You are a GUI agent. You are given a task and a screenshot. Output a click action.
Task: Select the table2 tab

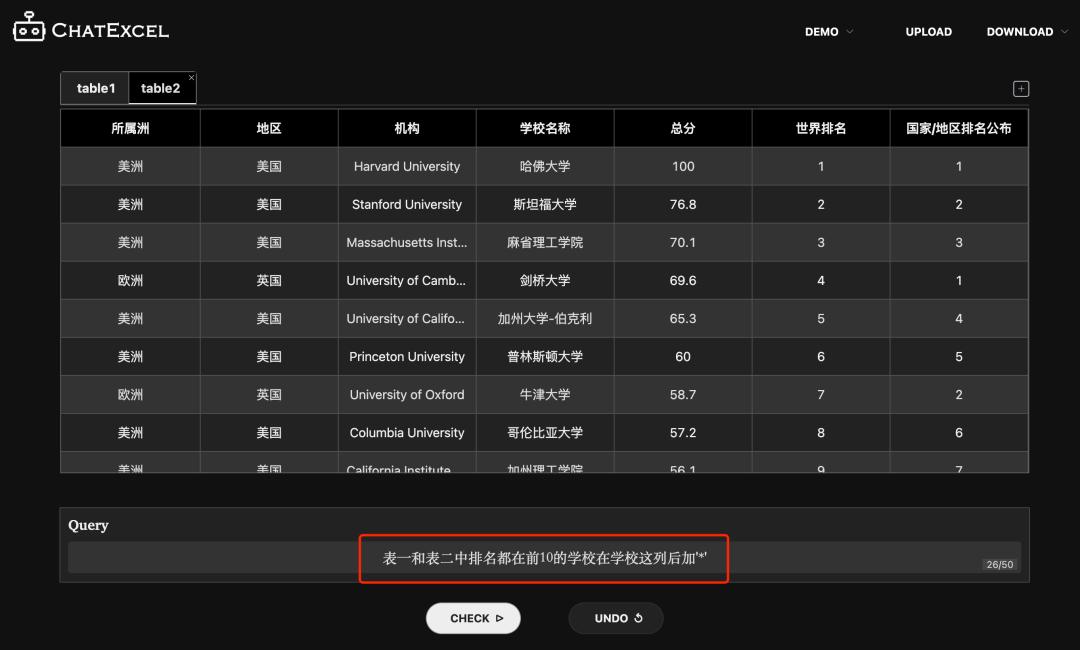coord(162,88)
